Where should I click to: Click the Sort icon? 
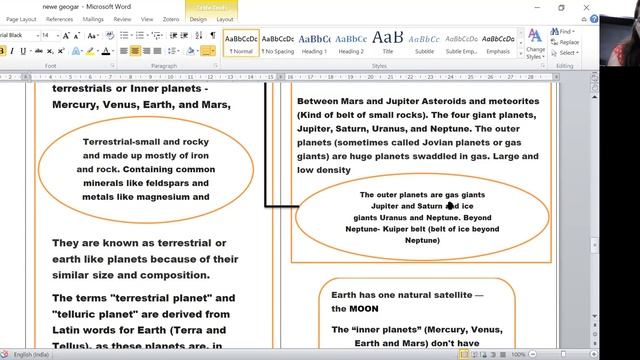point(199,36)
